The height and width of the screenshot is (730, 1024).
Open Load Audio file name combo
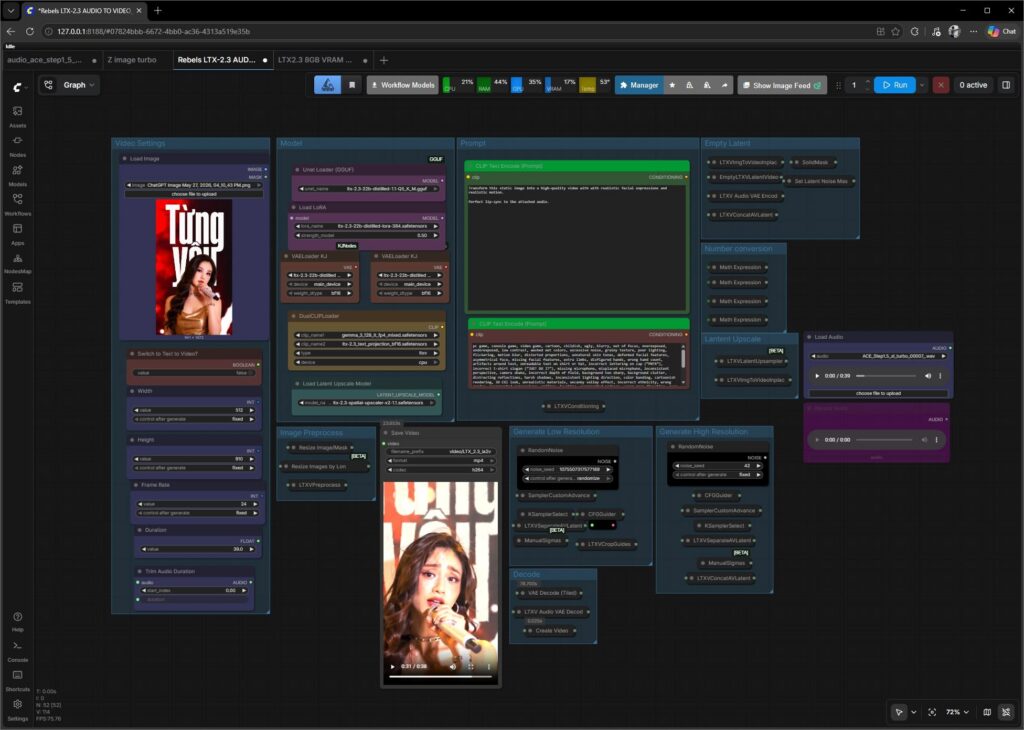coord(878,356)
